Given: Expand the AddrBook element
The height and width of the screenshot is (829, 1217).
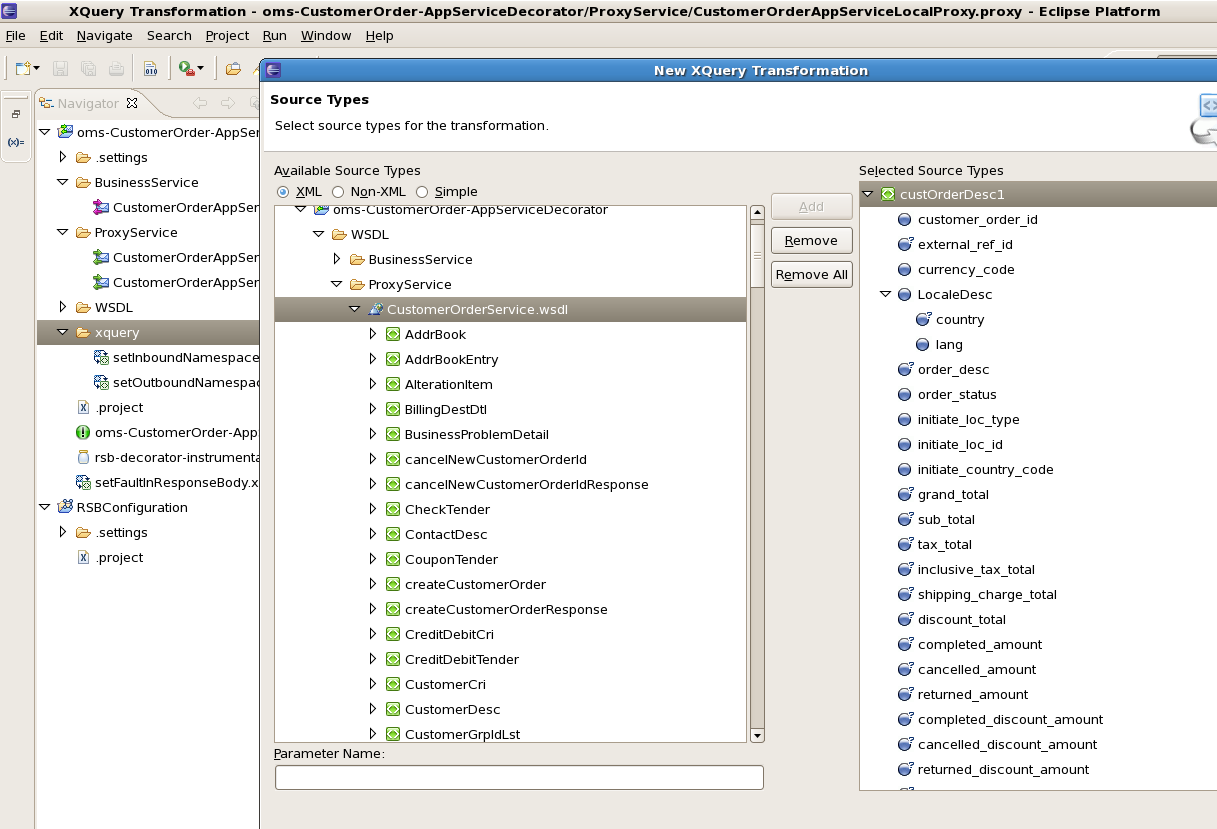Looking at the screenshot, I should pos(372,334).
